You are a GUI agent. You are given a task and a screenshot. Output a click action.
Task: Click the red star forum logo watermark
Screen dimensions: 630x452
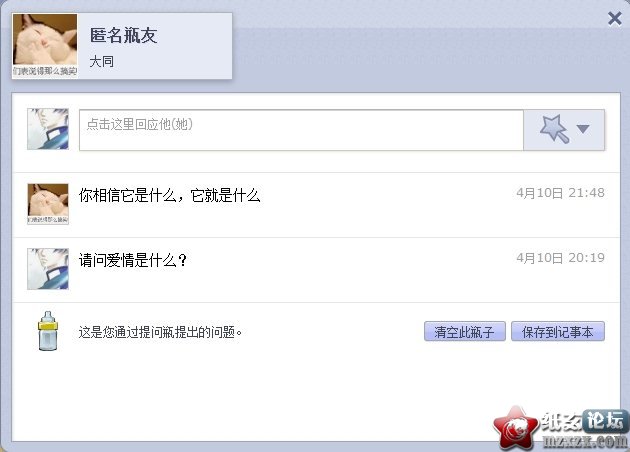click(515, 428)
